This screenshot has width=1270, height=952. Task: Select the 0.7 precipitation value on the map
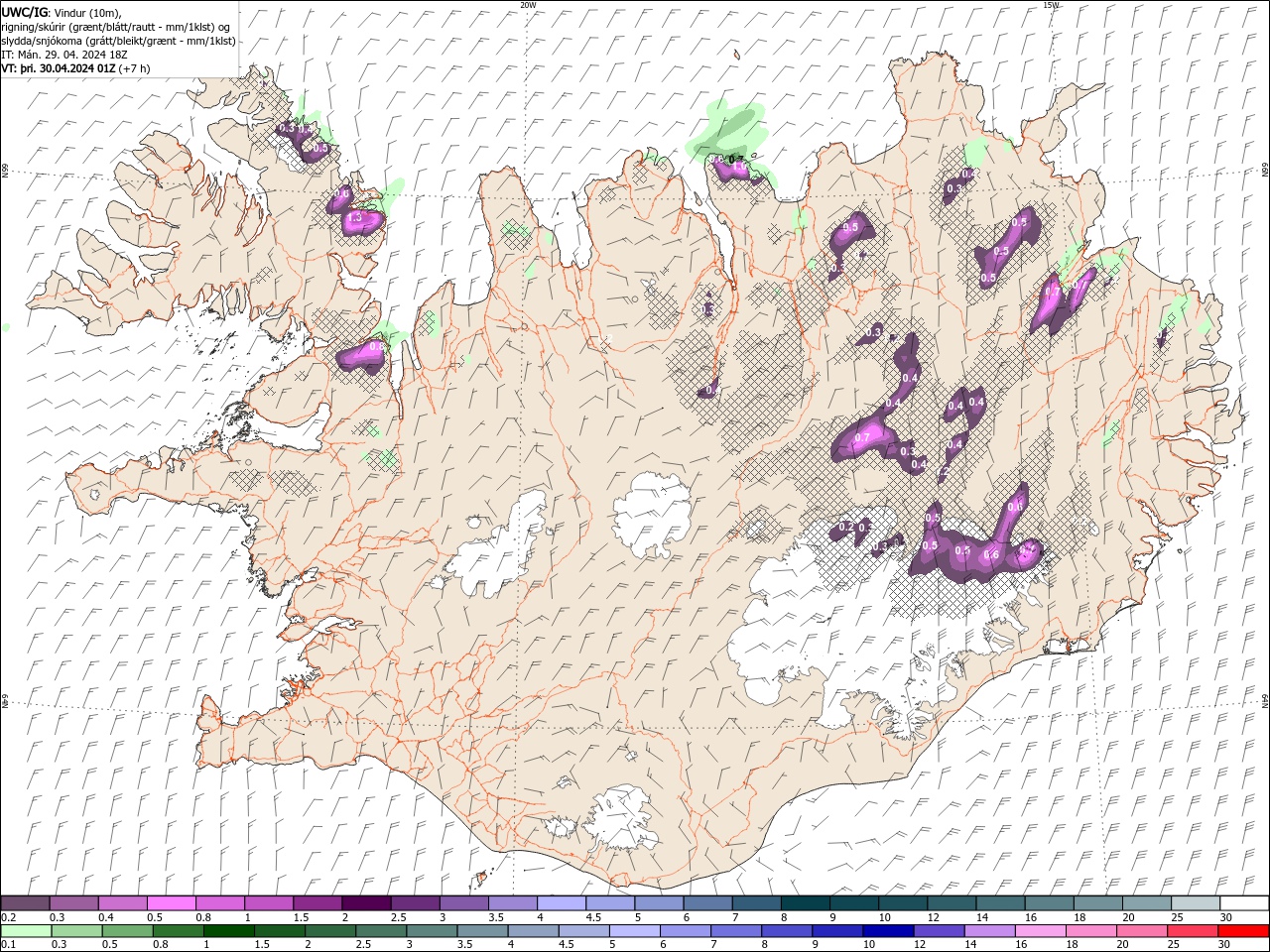[x=861, y=437]
